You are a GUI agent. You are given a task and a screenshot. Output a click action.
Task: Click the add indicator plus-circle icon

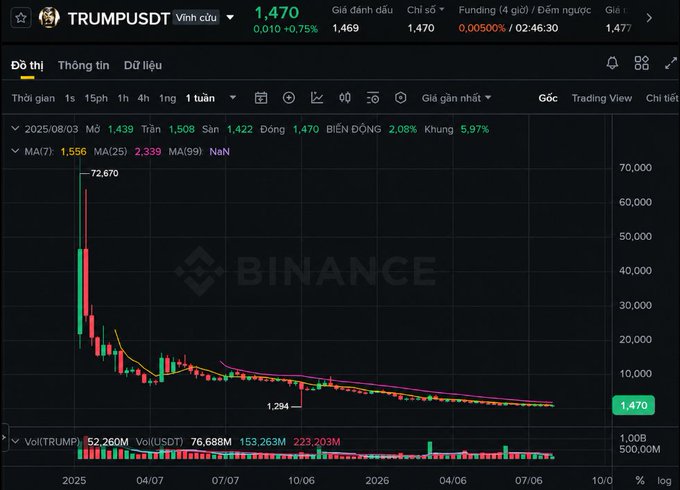[x=288, y=98]
